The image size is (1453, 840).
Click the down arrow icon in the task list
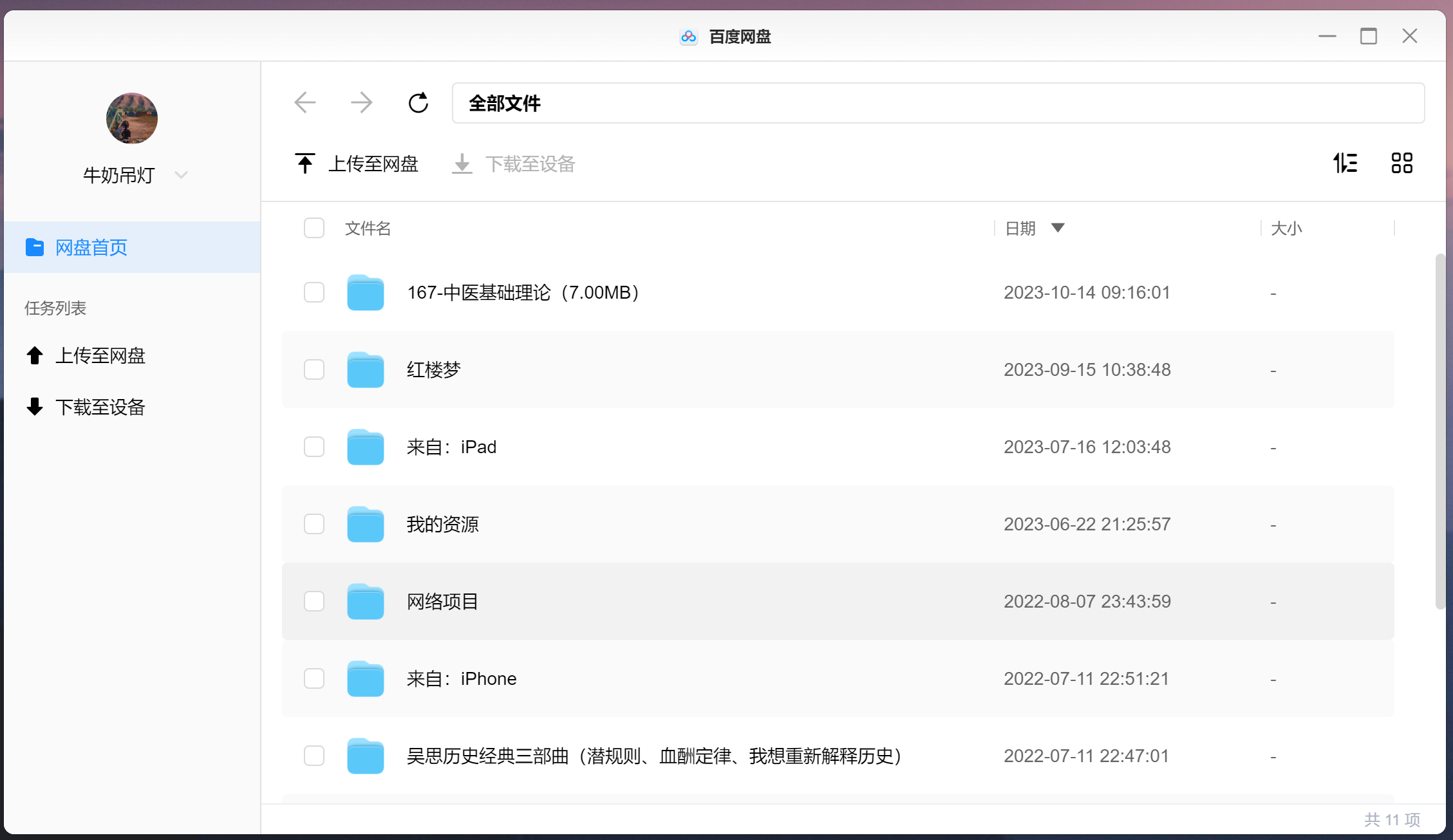(35, 407)
